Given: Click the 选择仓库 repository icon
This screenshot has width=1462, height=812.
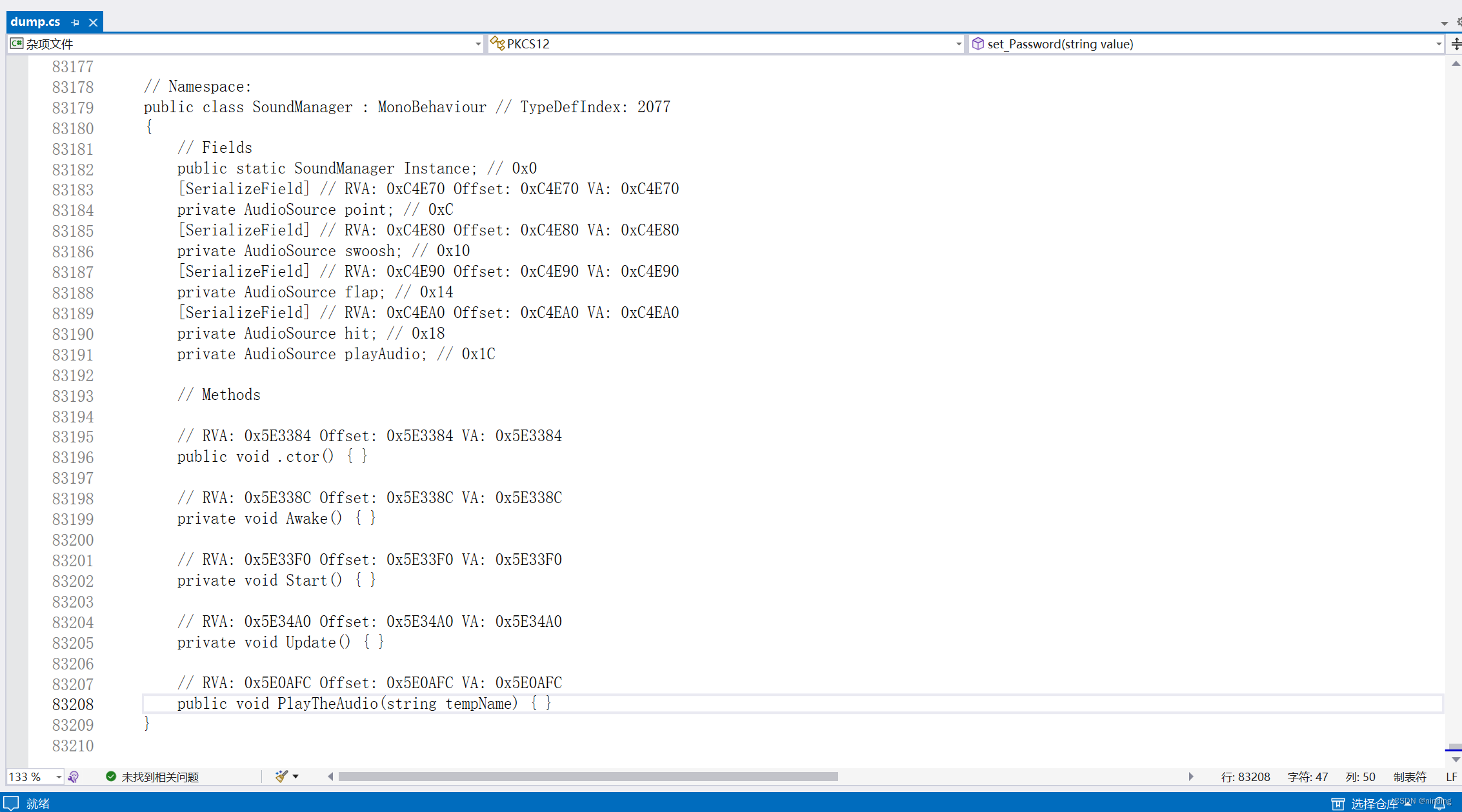Looking at the screenshot, I should [1338, 804].
